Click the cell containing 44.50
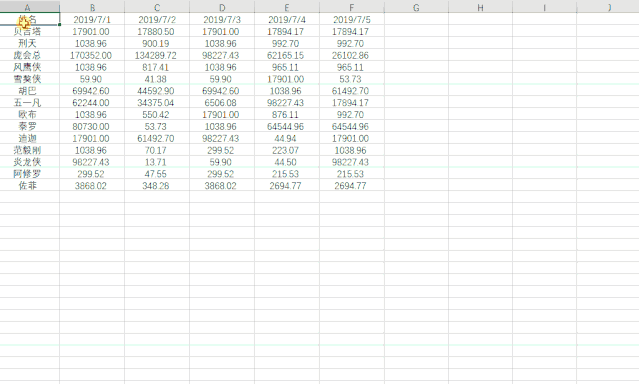639x384 pixels. click(x=287, y=162)
